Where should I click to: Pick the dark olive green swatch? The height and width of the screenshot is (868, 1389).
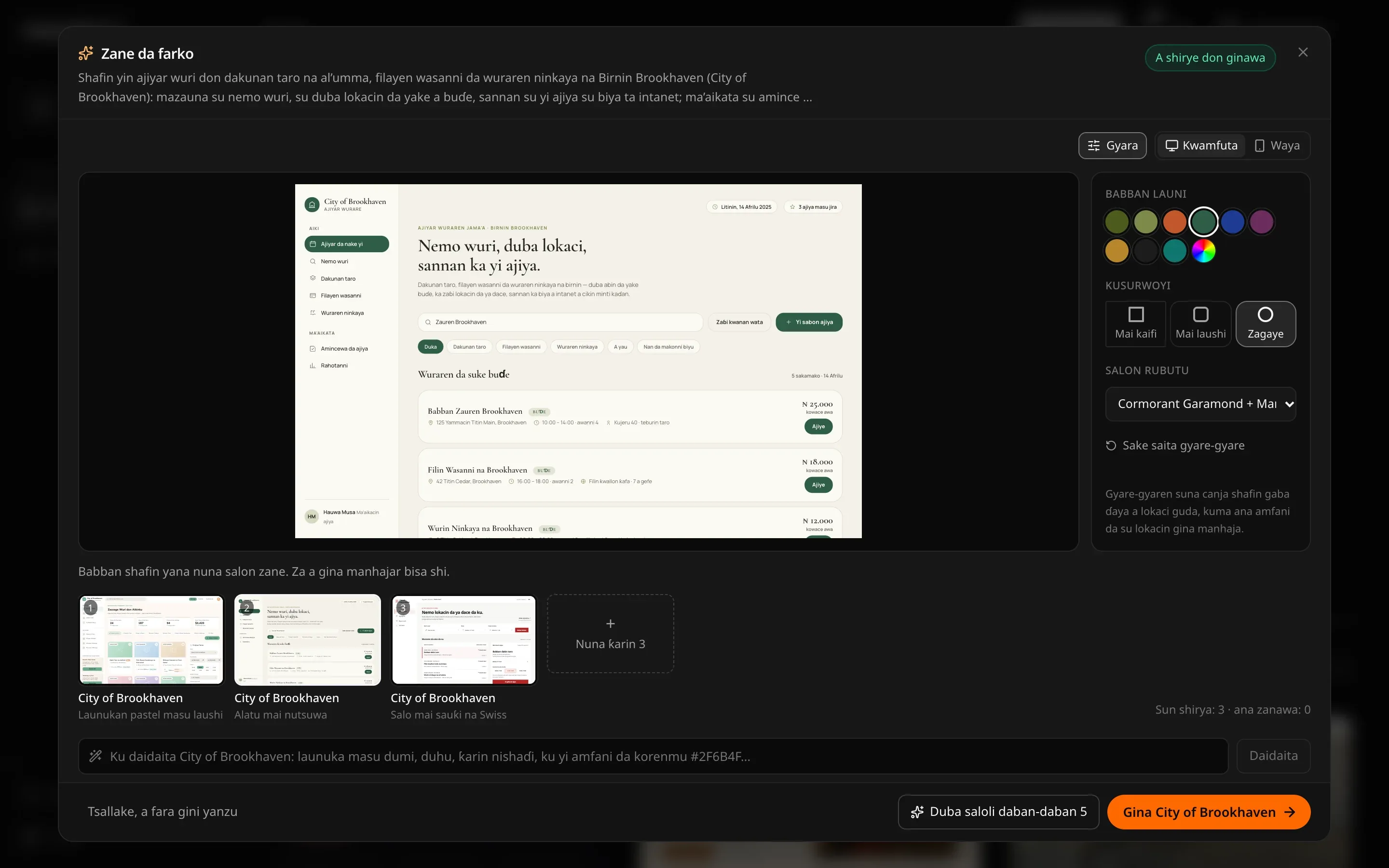point(1117,222)
